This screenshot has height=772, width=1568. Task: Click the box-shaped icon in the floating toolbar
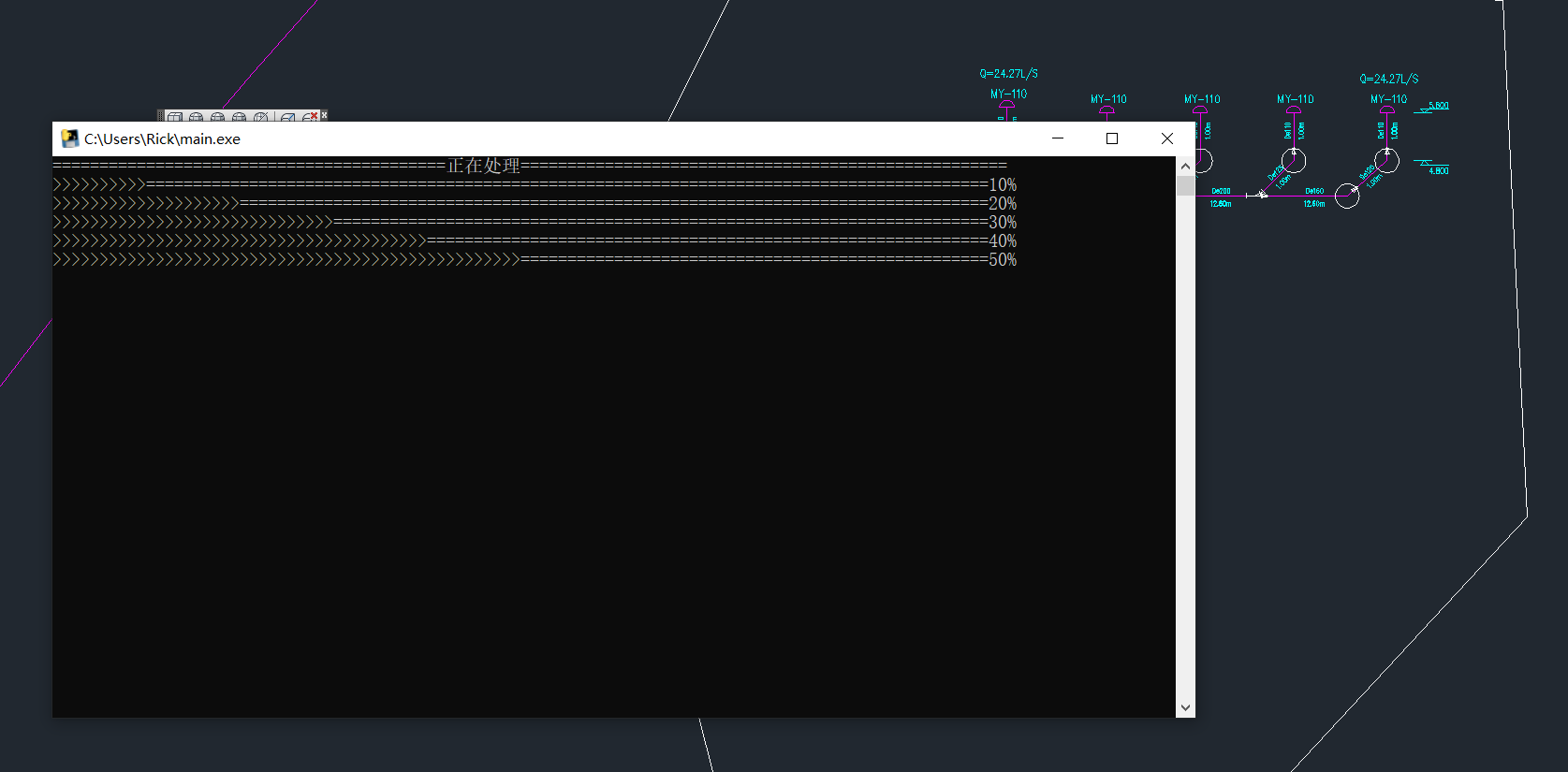coord(175,117)
